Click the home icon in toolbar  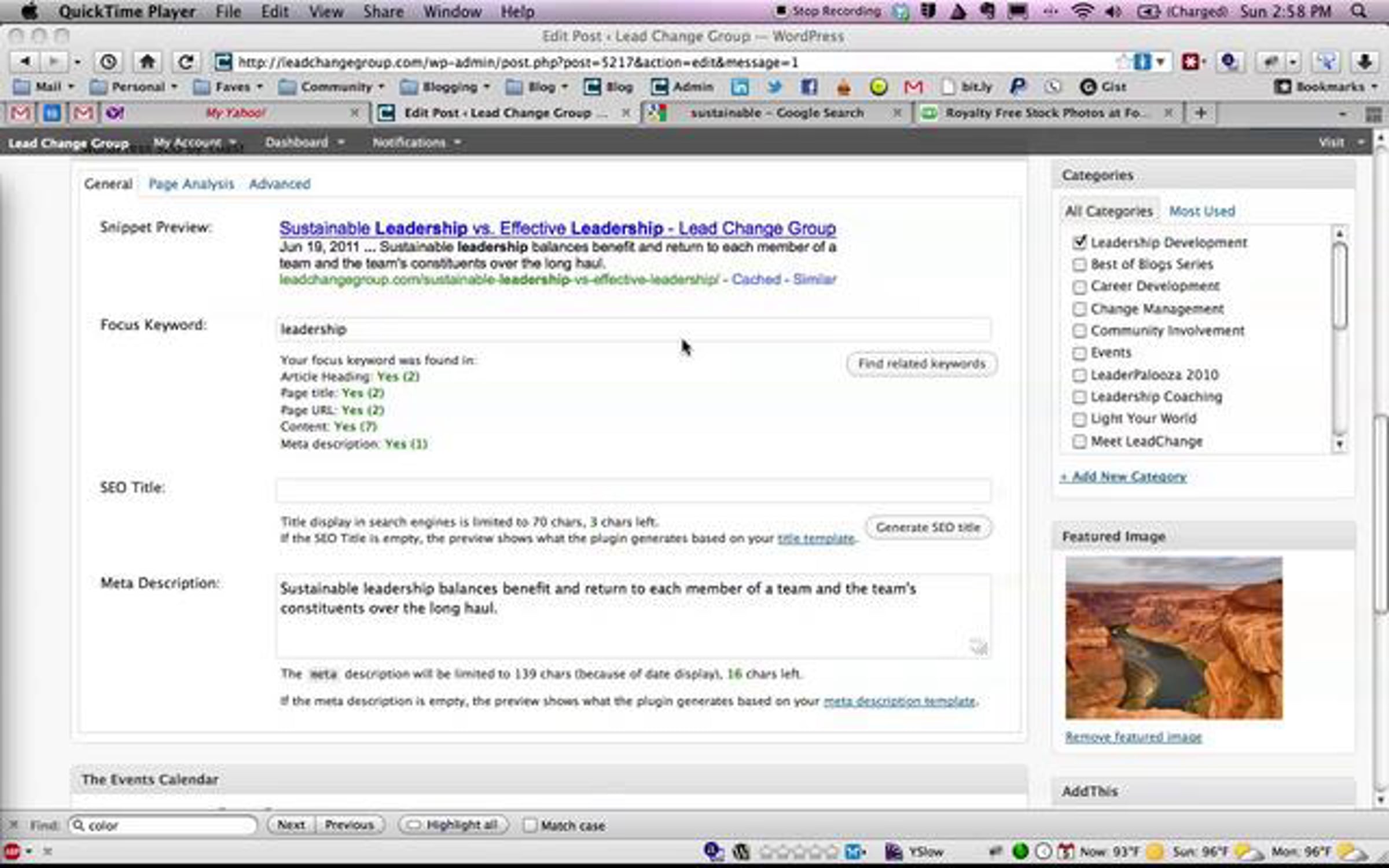[x=147, y=62]
